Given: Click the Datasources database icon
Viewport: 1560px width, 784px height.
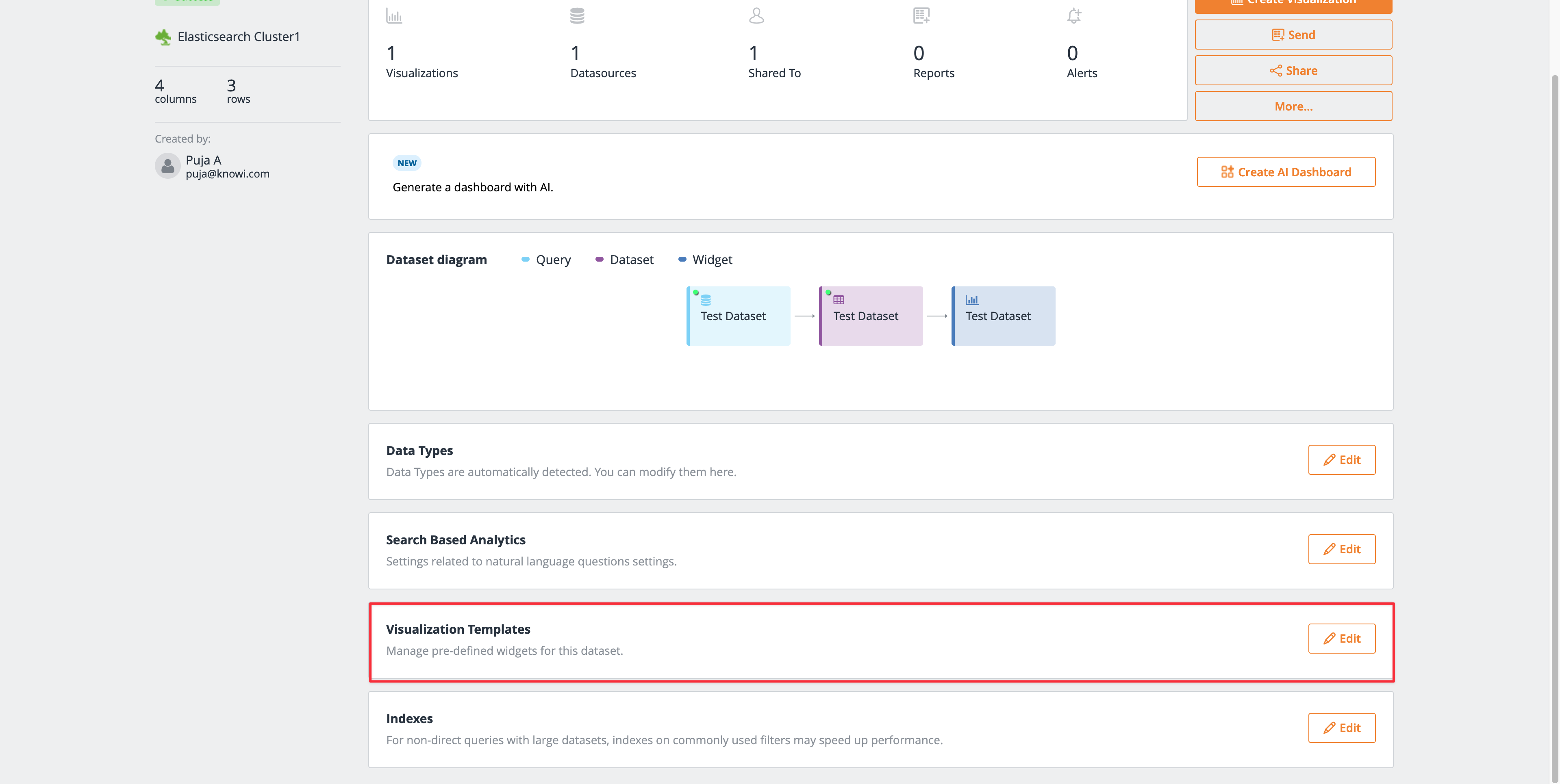Looking at the screenshot, I should [577, 16].
